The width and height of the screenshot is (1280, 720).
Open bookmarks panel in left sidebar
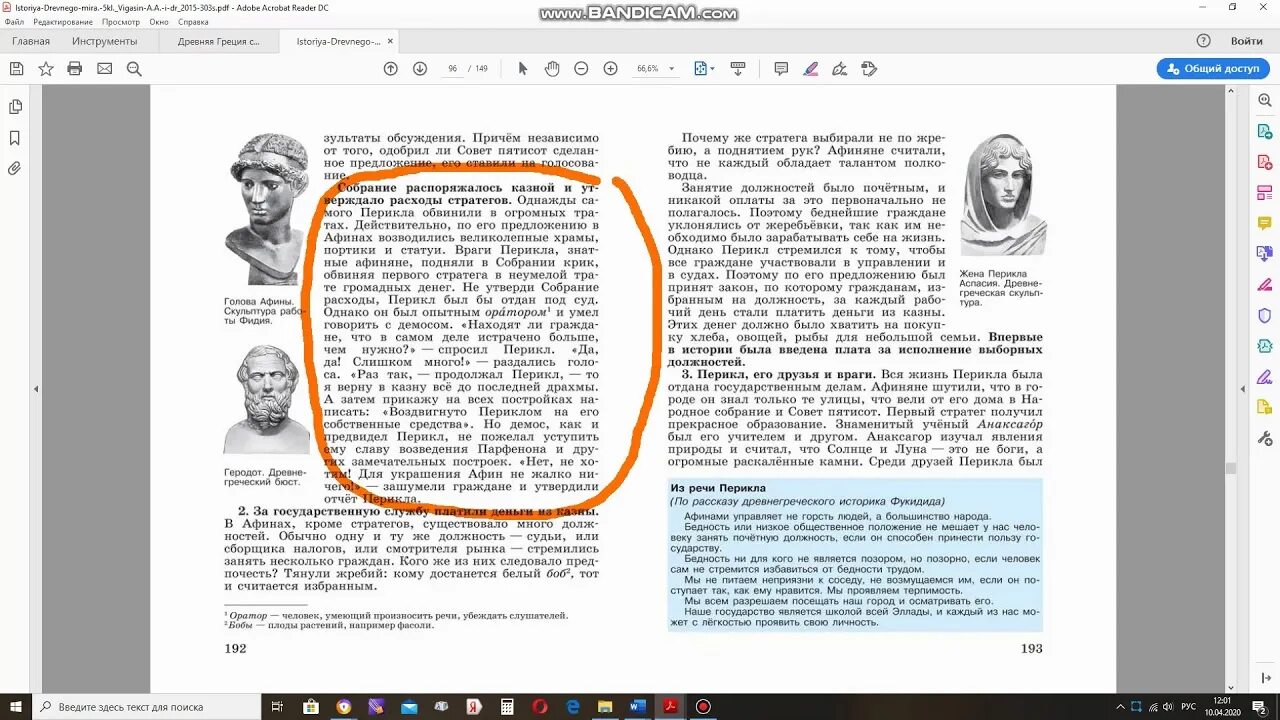pyautogui.click(x=15, y=138)
